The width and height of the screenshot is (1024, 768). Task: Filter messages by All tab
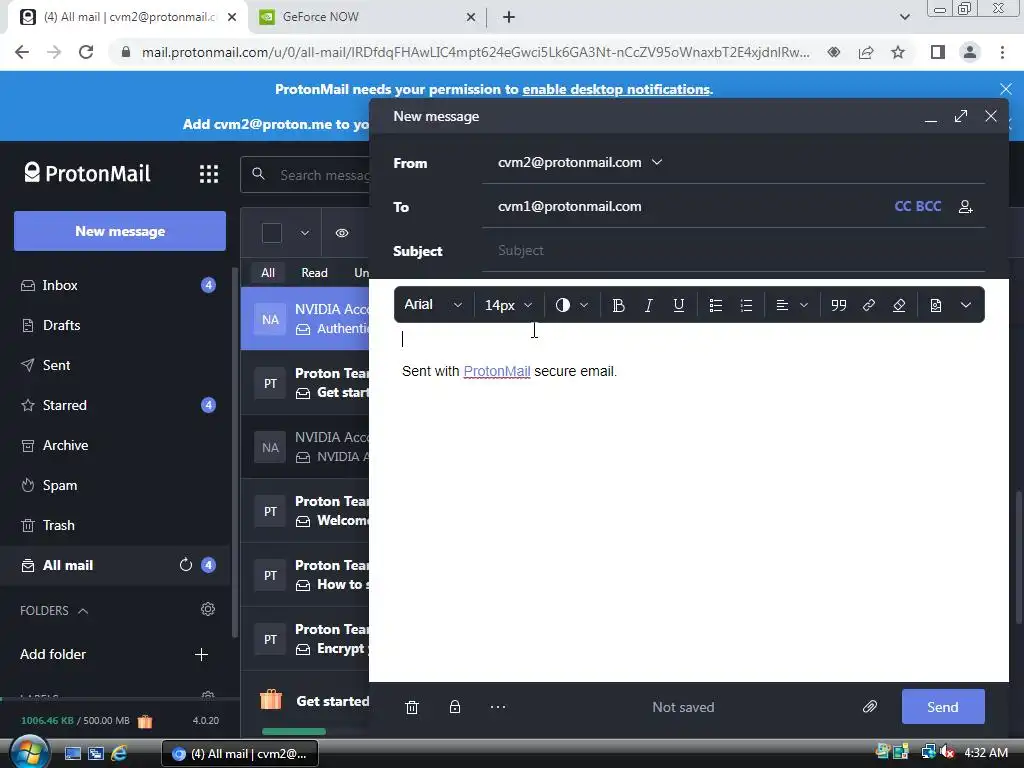click(x=268, y=273)
